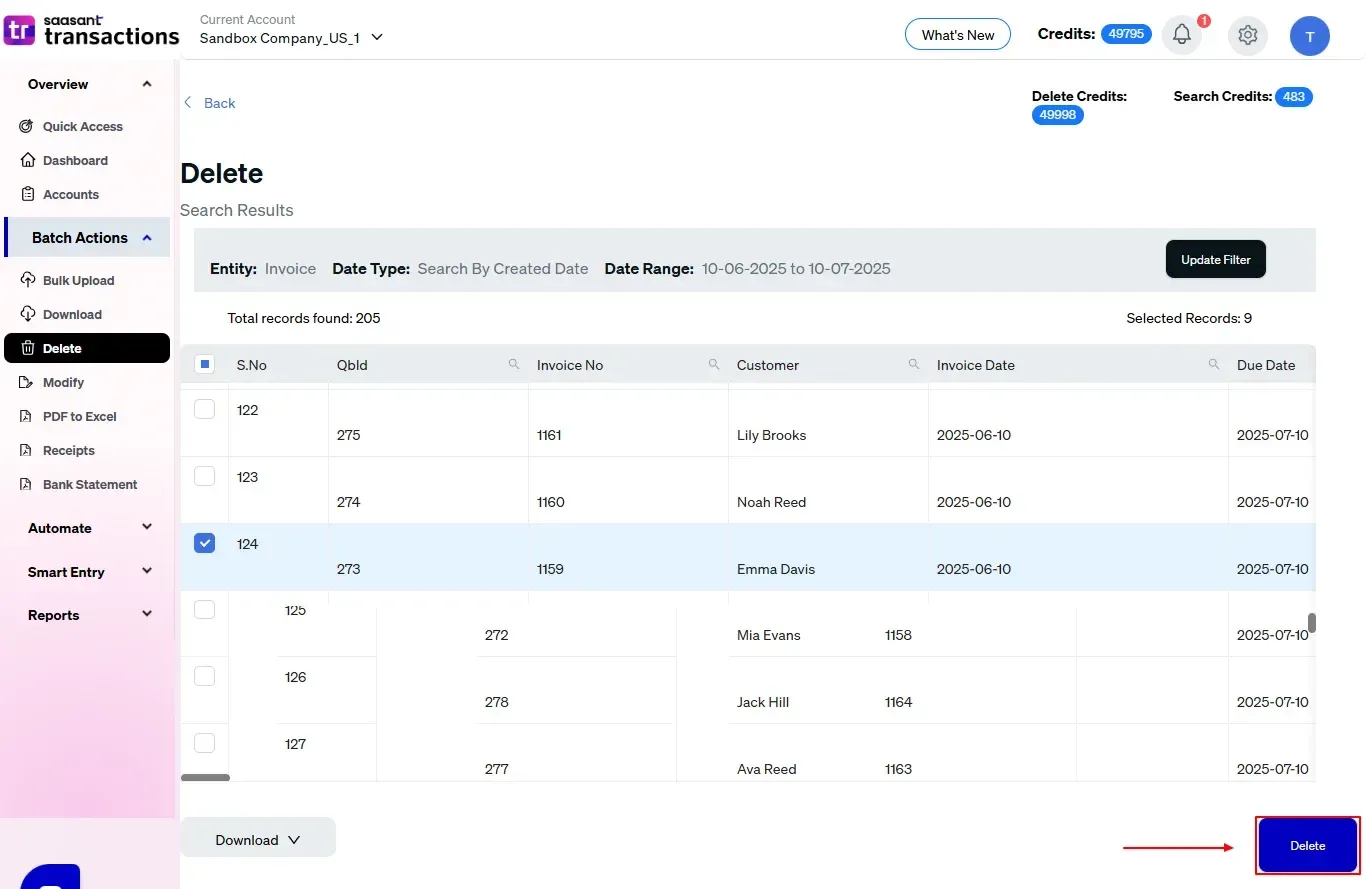Click invoice number 1161 cell

549,435
